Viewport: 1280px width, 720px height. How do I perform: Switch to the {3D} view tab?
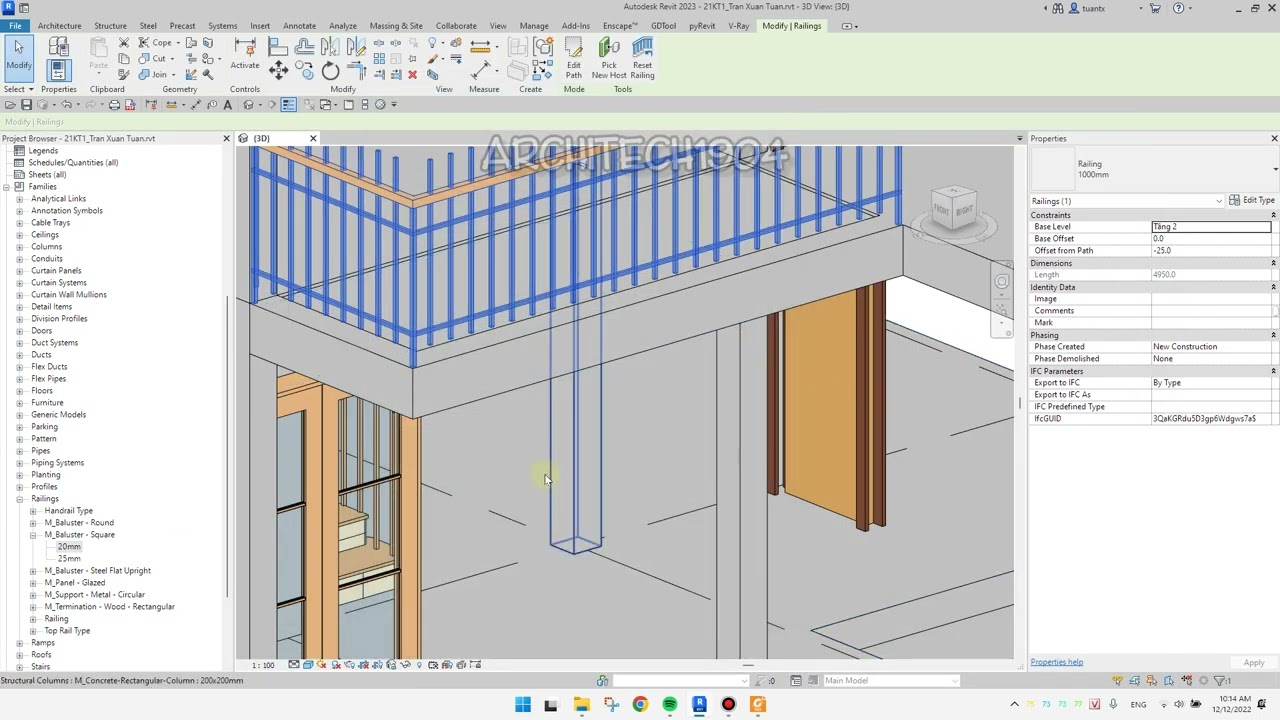click(261, 138)
